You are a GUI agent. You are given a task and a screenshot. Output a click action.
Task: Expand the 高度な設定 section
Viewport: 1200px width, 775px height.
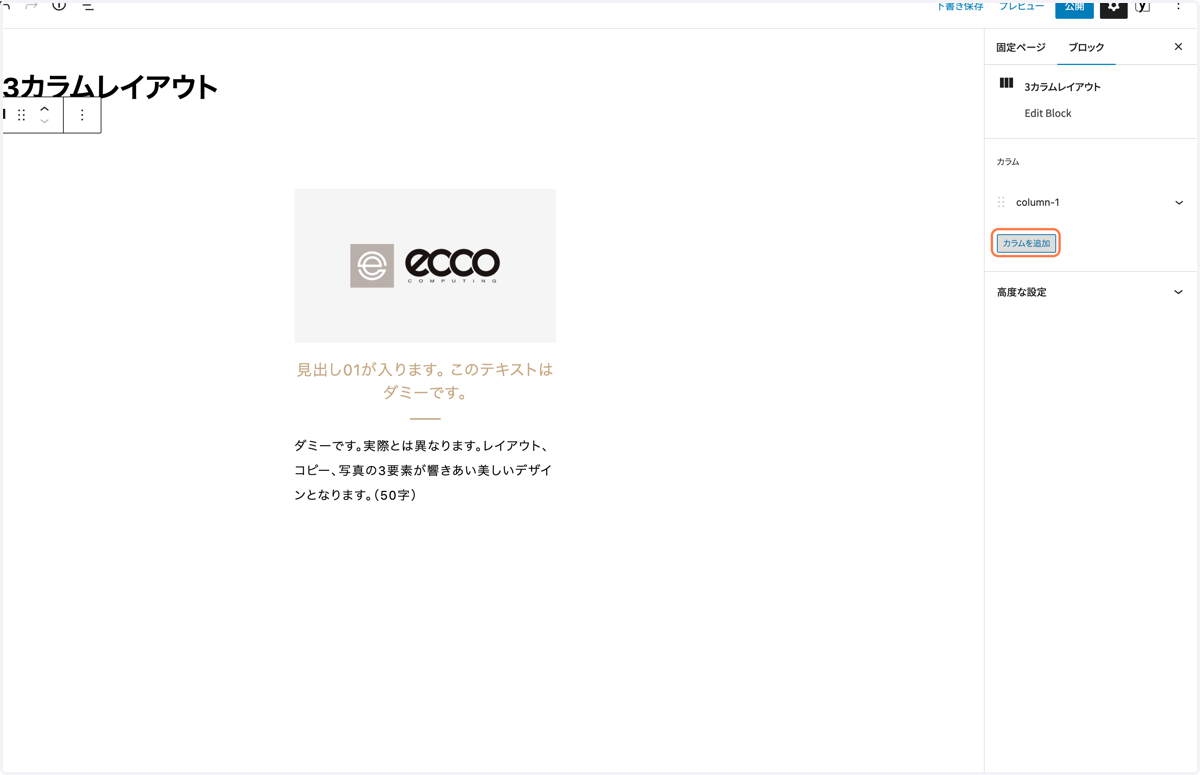[x=1090, y=292]
